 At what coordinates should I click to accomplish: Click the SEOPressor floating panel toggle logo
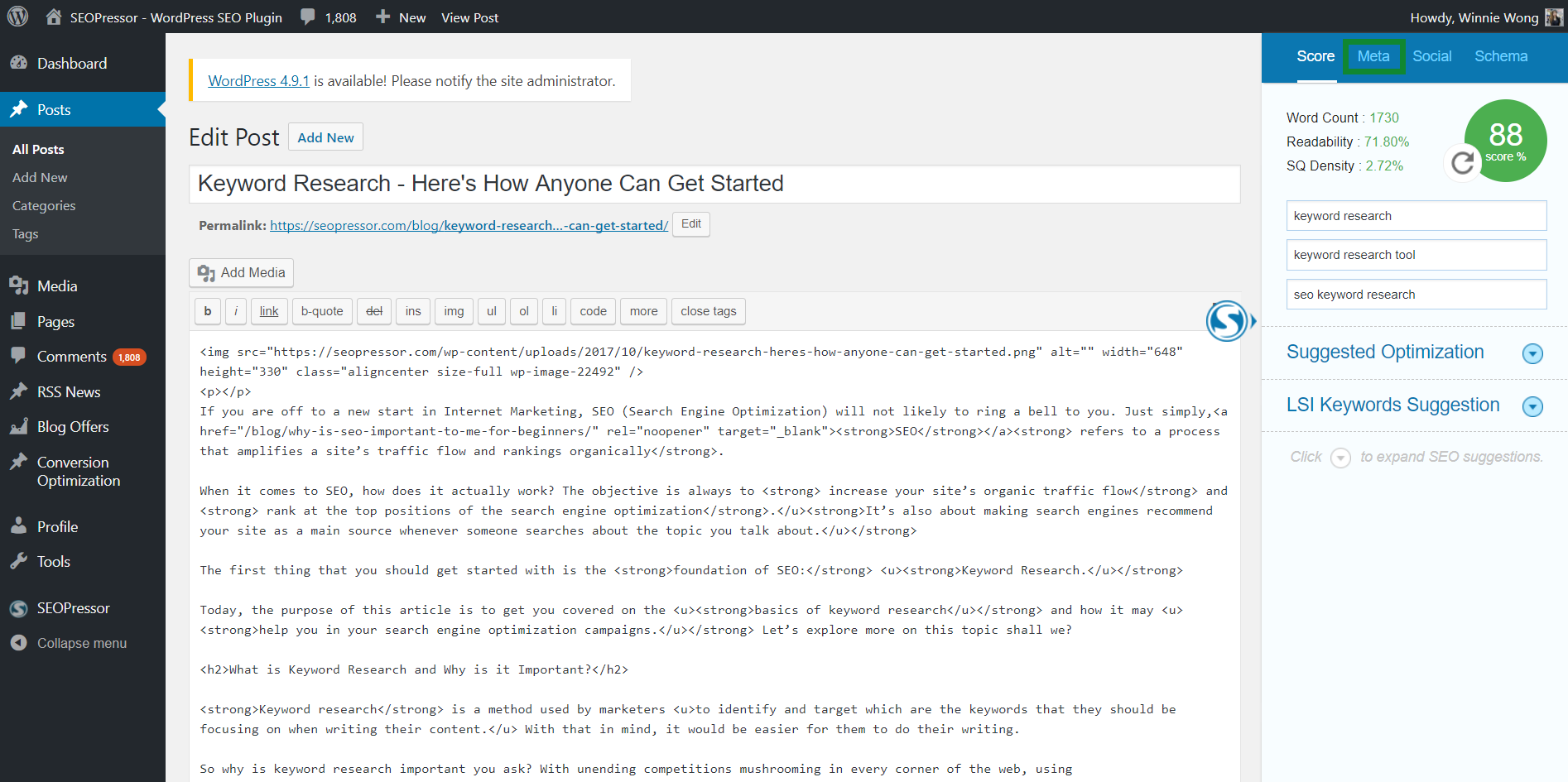click(1227, 321)
